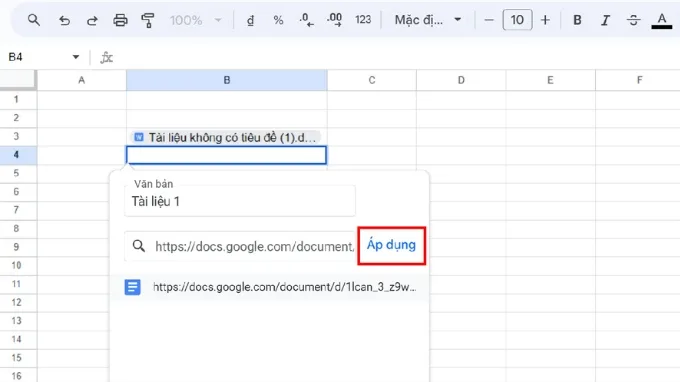Format as percent
This screenshot has height=382, width=680.
pyautogui.click(x=278, y=20)
